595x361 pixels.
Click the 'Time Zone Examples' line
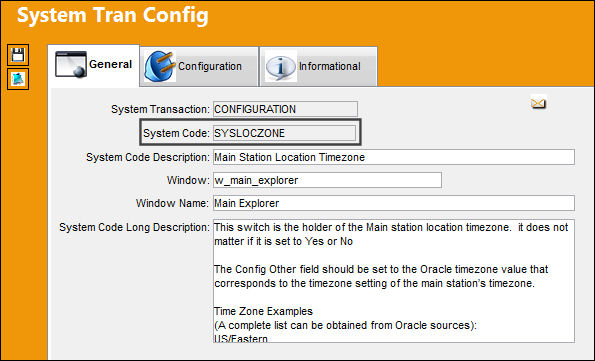pyautogui.click(x=263, y=311)
